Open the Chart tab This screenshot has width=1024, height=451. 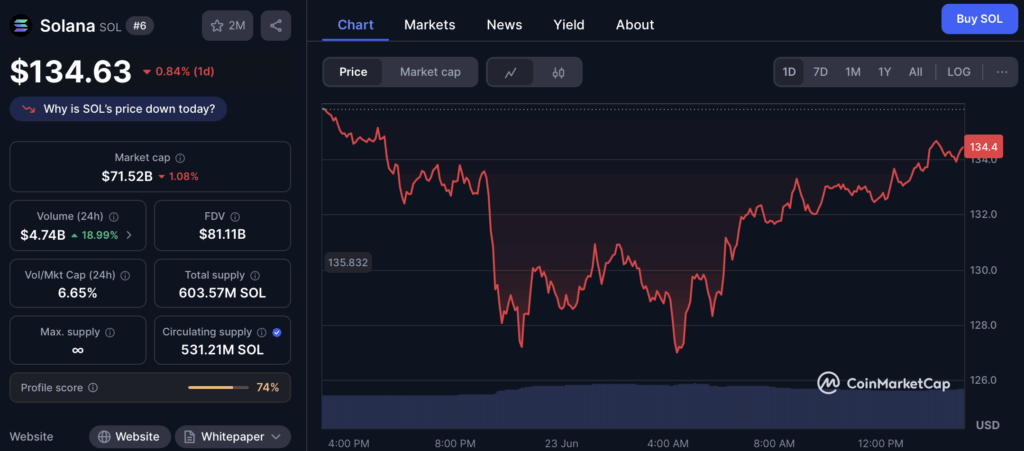pos(355,25)
